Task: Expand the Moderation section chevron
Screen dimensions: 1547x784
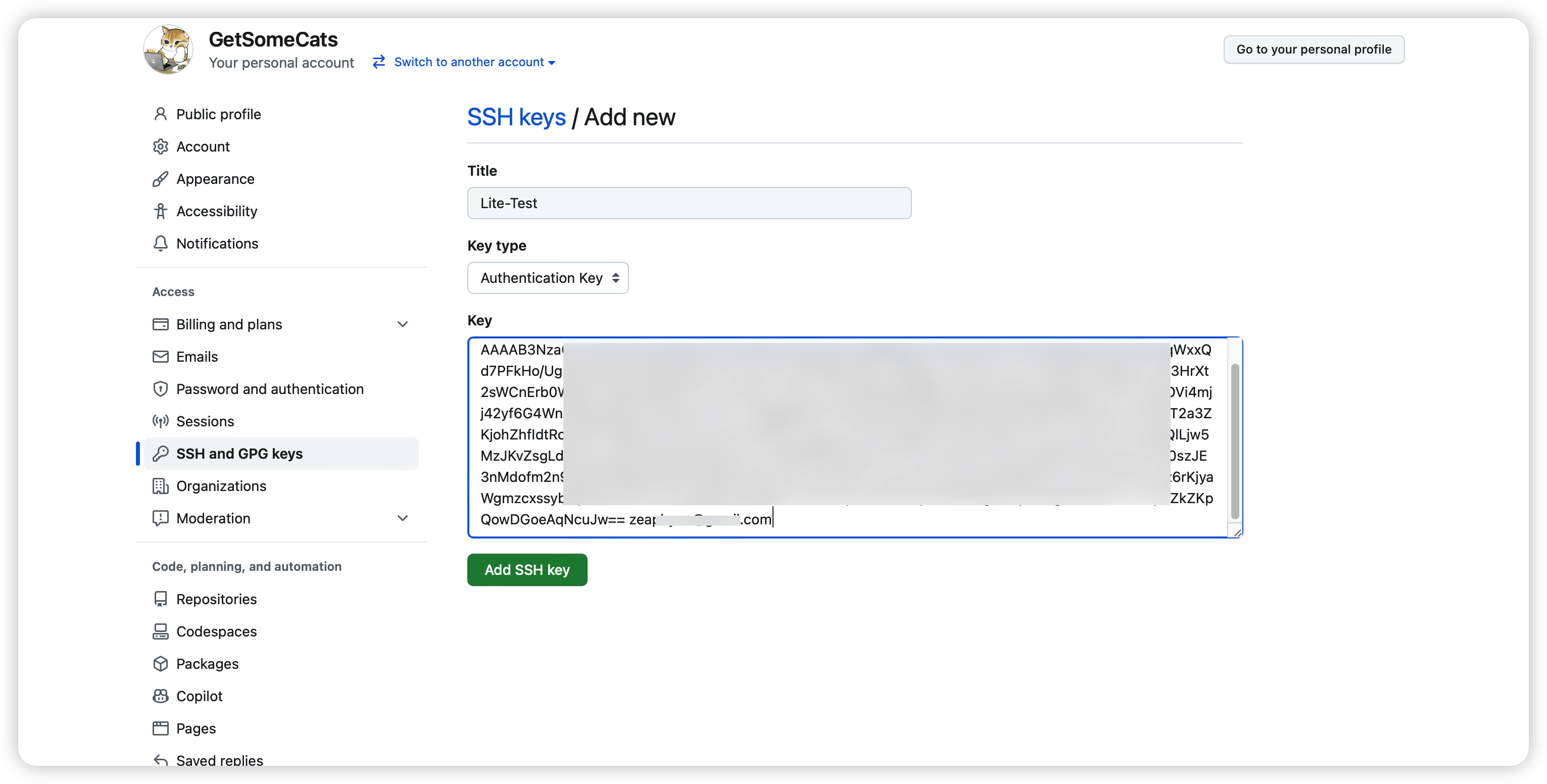Action: 402,518
